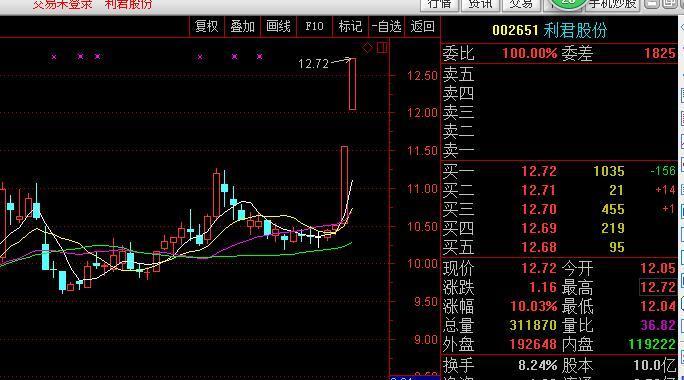This screenshot has height=380, width=684.
Task: Click the 涨跌 change value 1.16
Action: 543,287
